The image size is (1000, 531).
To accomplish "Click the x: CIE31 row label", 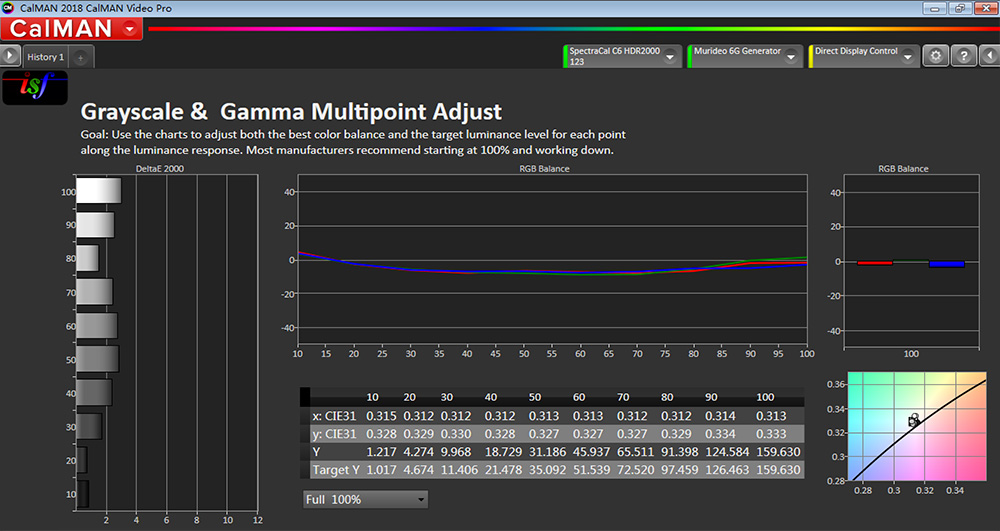I will point(334,416).
